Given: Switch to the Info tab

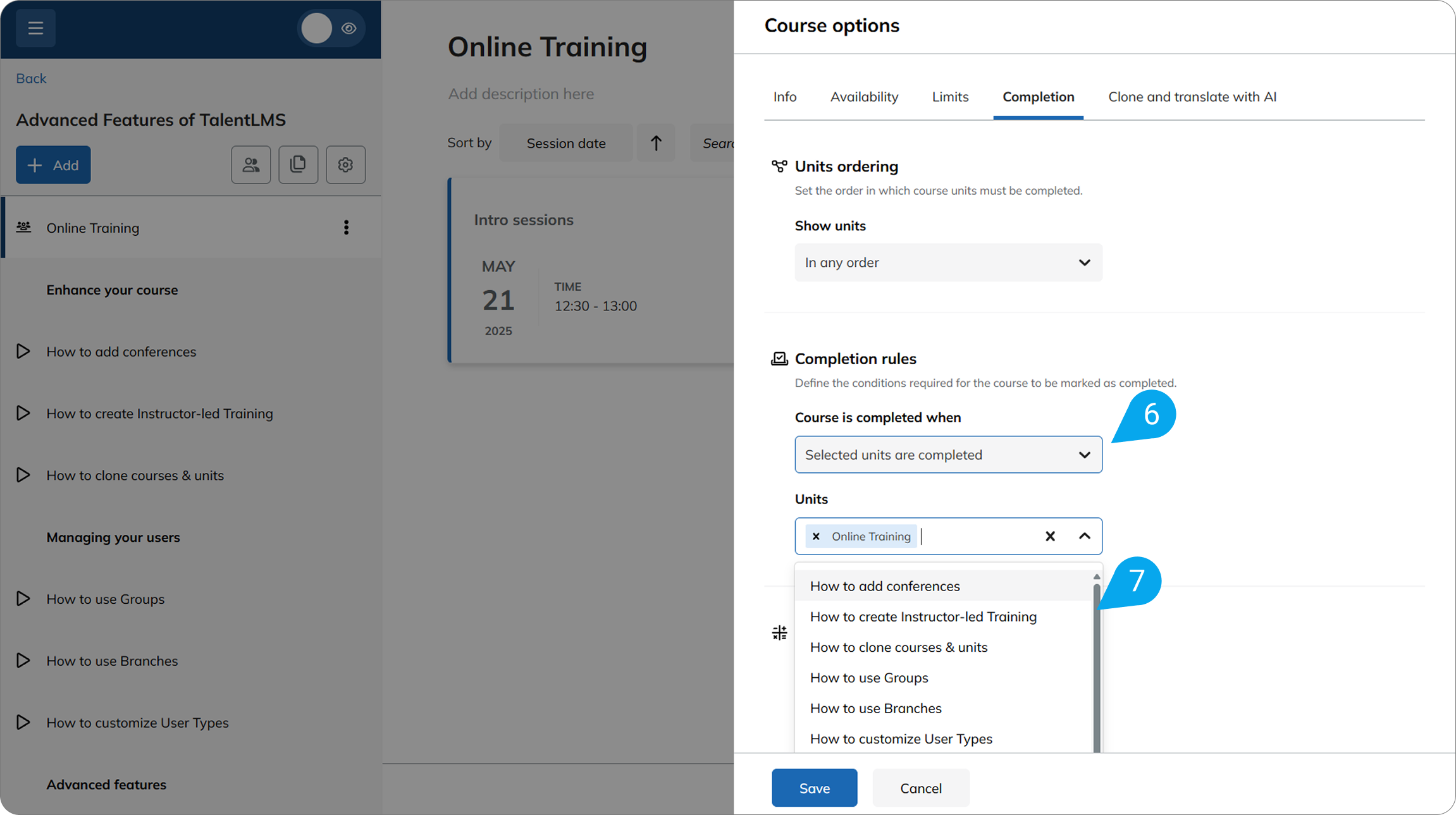Looking at the screenshot, I should [785, 97].
